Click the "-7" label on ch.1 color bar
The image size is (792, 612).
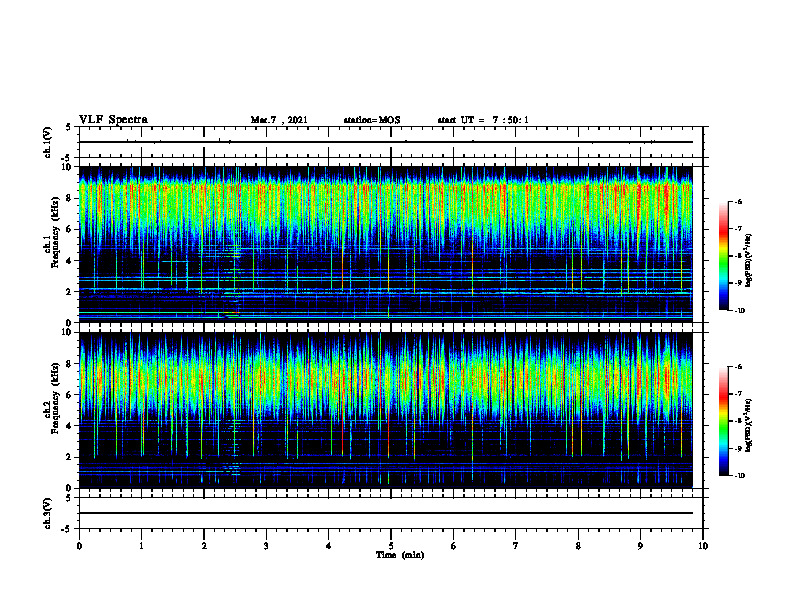tap(738, 229)
